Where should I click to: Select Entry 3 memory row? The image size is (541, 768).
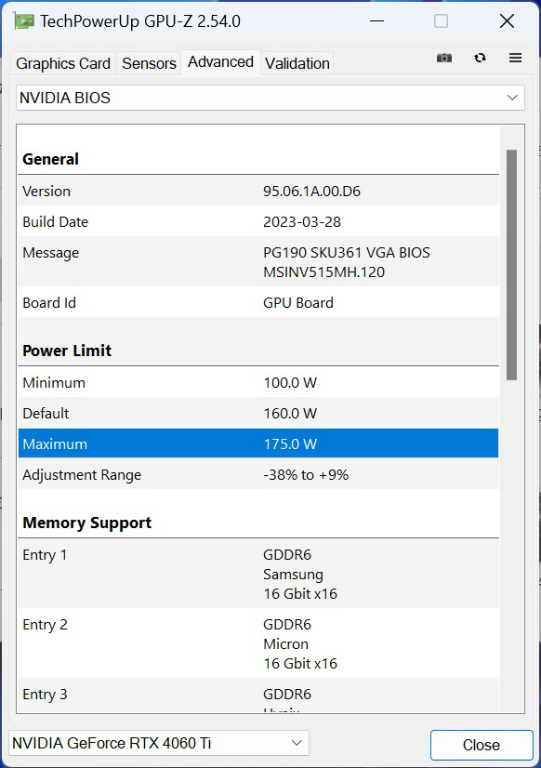pyautogui.click(x=258, y=696)
